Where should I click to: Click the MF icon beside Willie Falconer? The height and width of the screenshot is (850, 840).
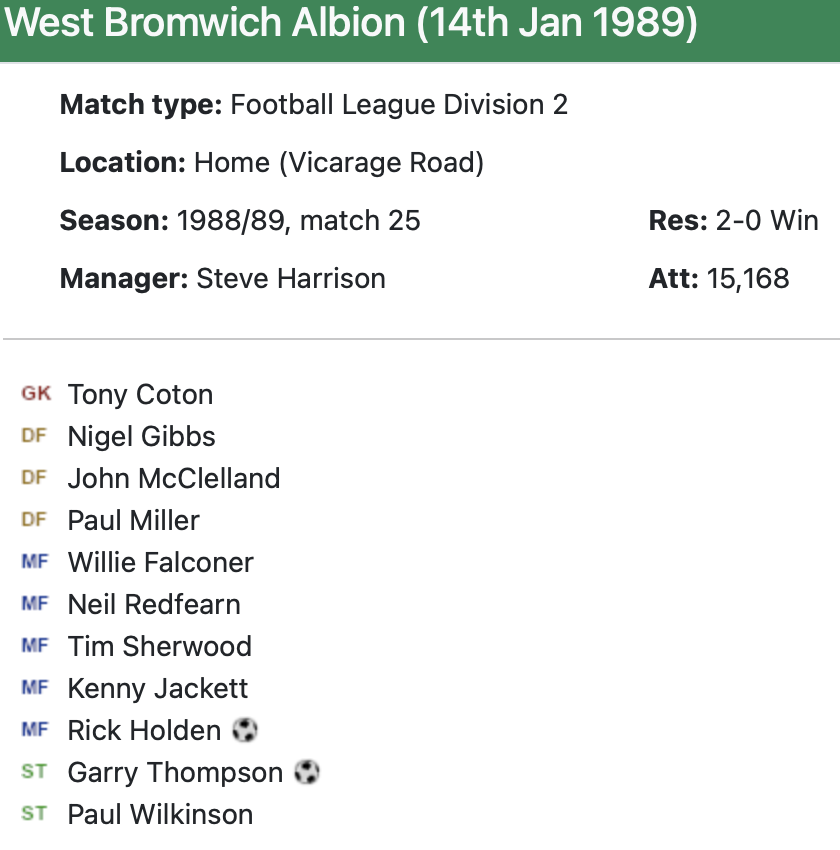[34, 562]
